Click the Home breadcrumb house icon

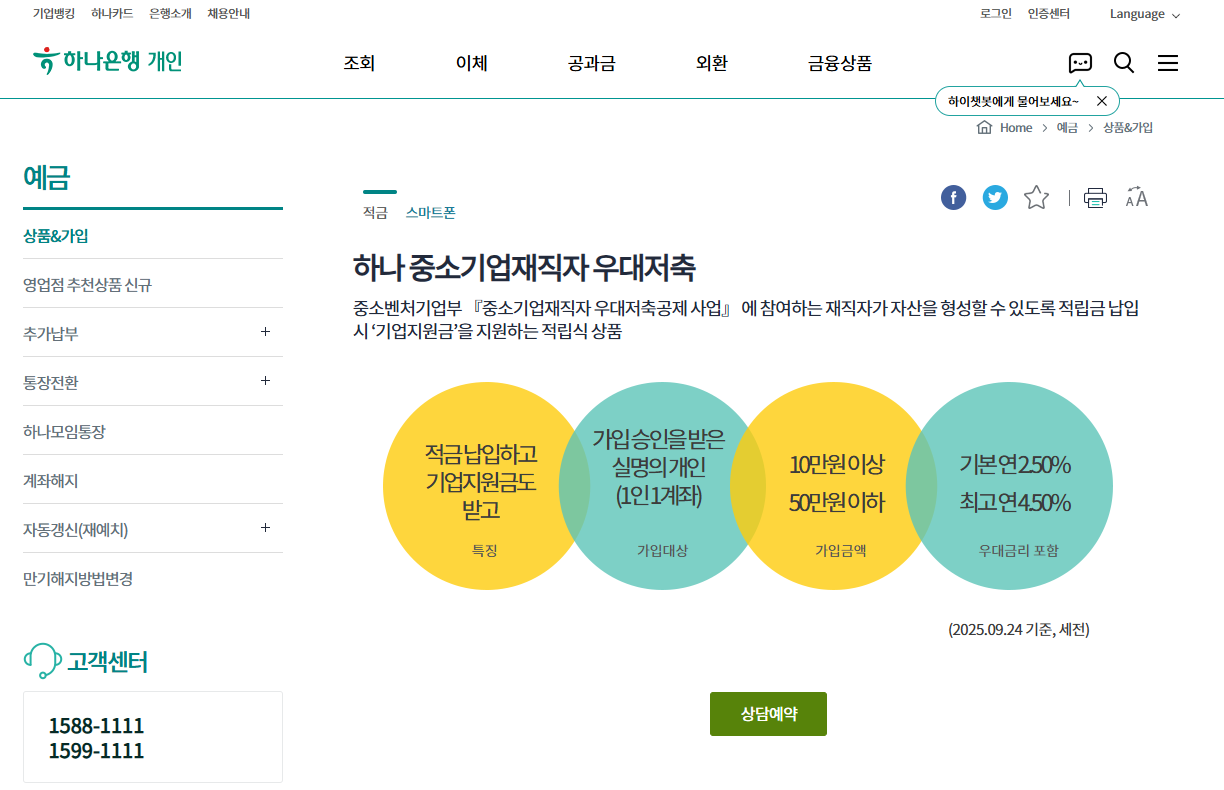point(983,127)
